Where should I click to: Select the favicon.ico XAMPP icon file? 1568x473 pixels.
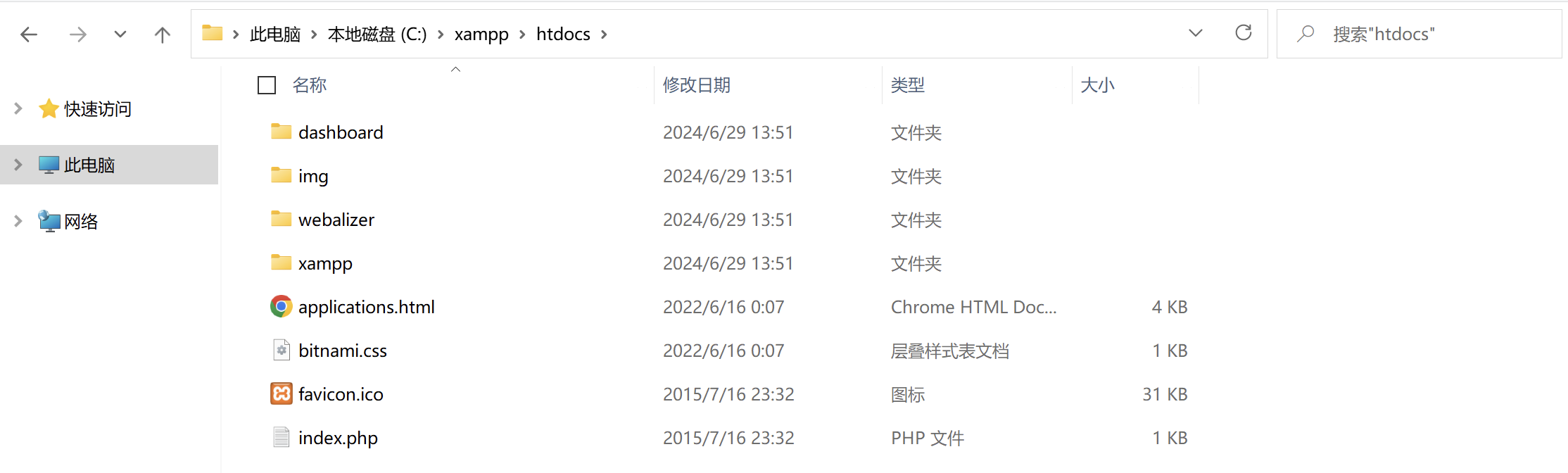(x=281, y=393)
